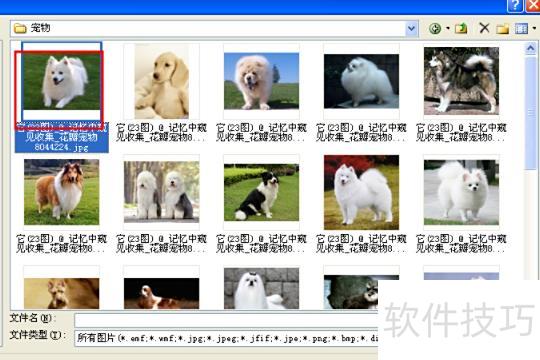Select the small brown terrier thumbnail
This screenshot has height=360, width=540.
tap(62, 293)
